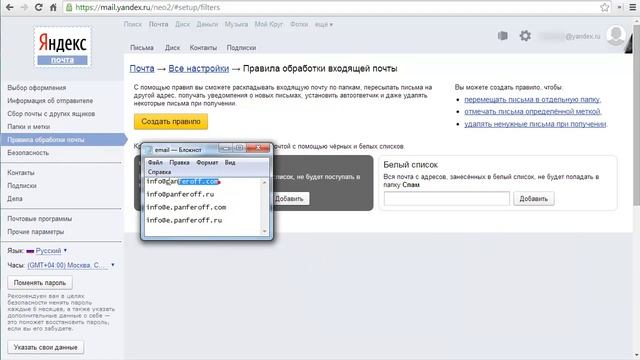Open the Фотки service link
Screen dimensions: 640x360
[x=299, y=24]
